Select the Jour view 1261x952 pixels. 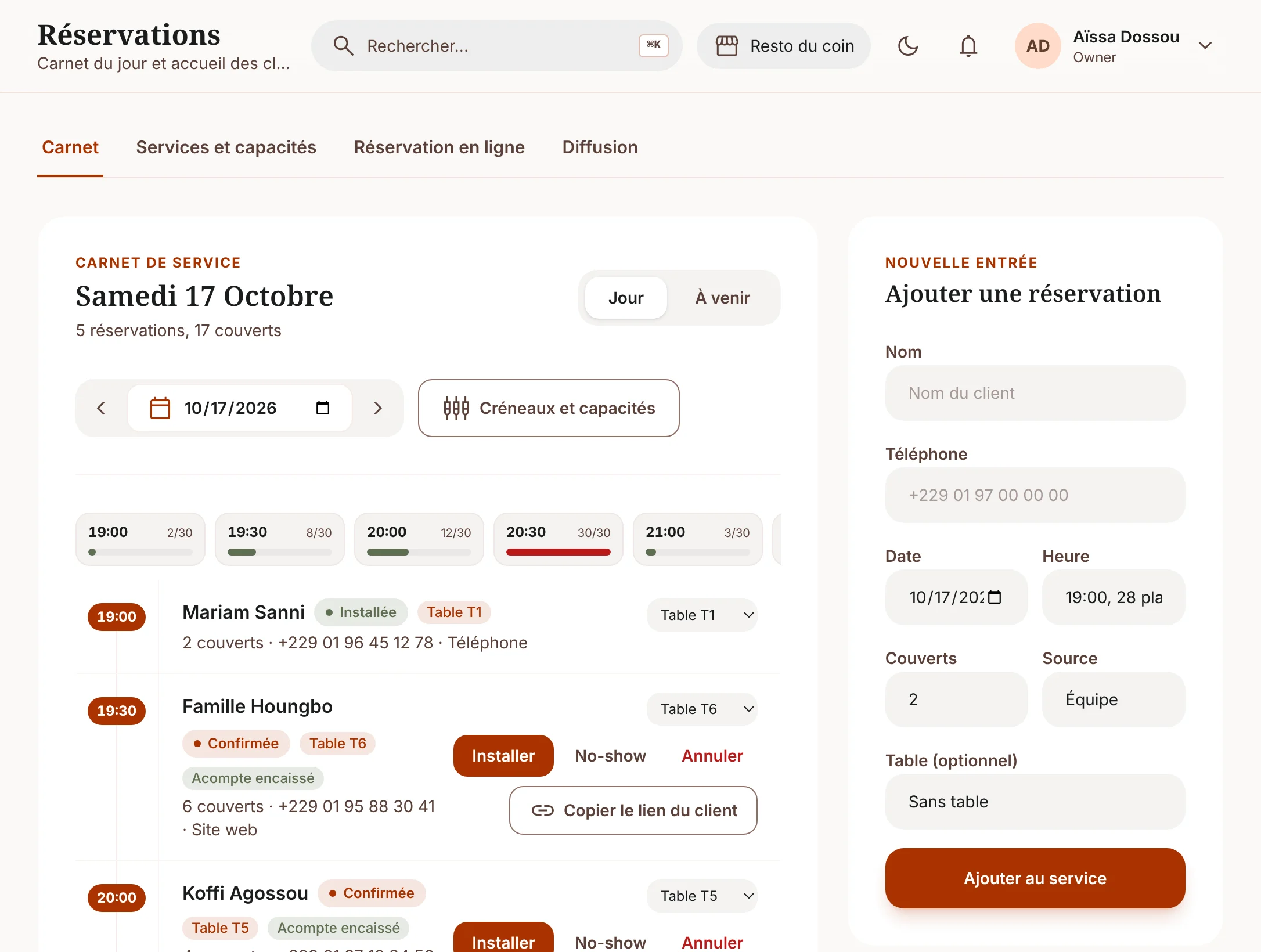tap(626, 298)
